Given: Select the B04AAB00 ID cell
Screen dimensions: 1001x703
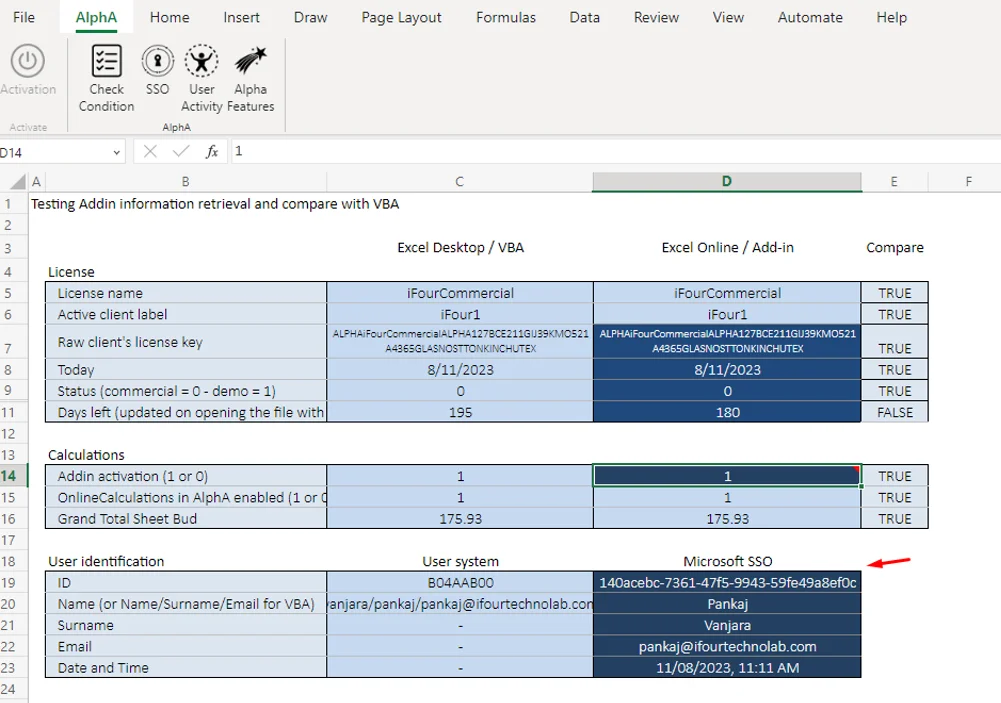Looking at the screenshot, I should (460, 583).
